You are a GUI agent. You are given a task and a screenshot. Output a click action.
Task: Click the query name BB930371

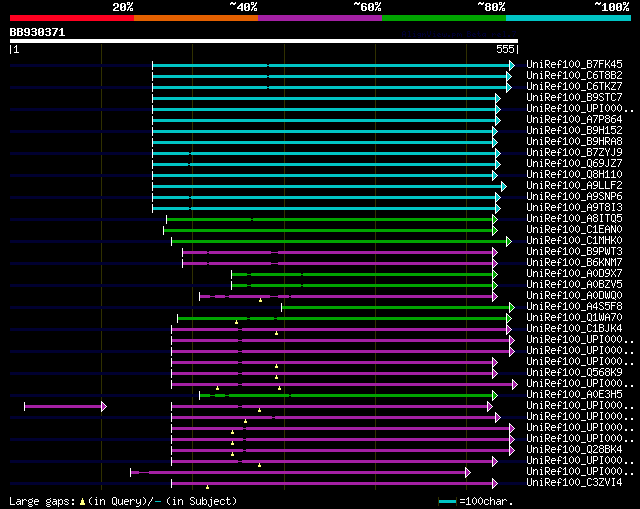click(x=37, y=32)
